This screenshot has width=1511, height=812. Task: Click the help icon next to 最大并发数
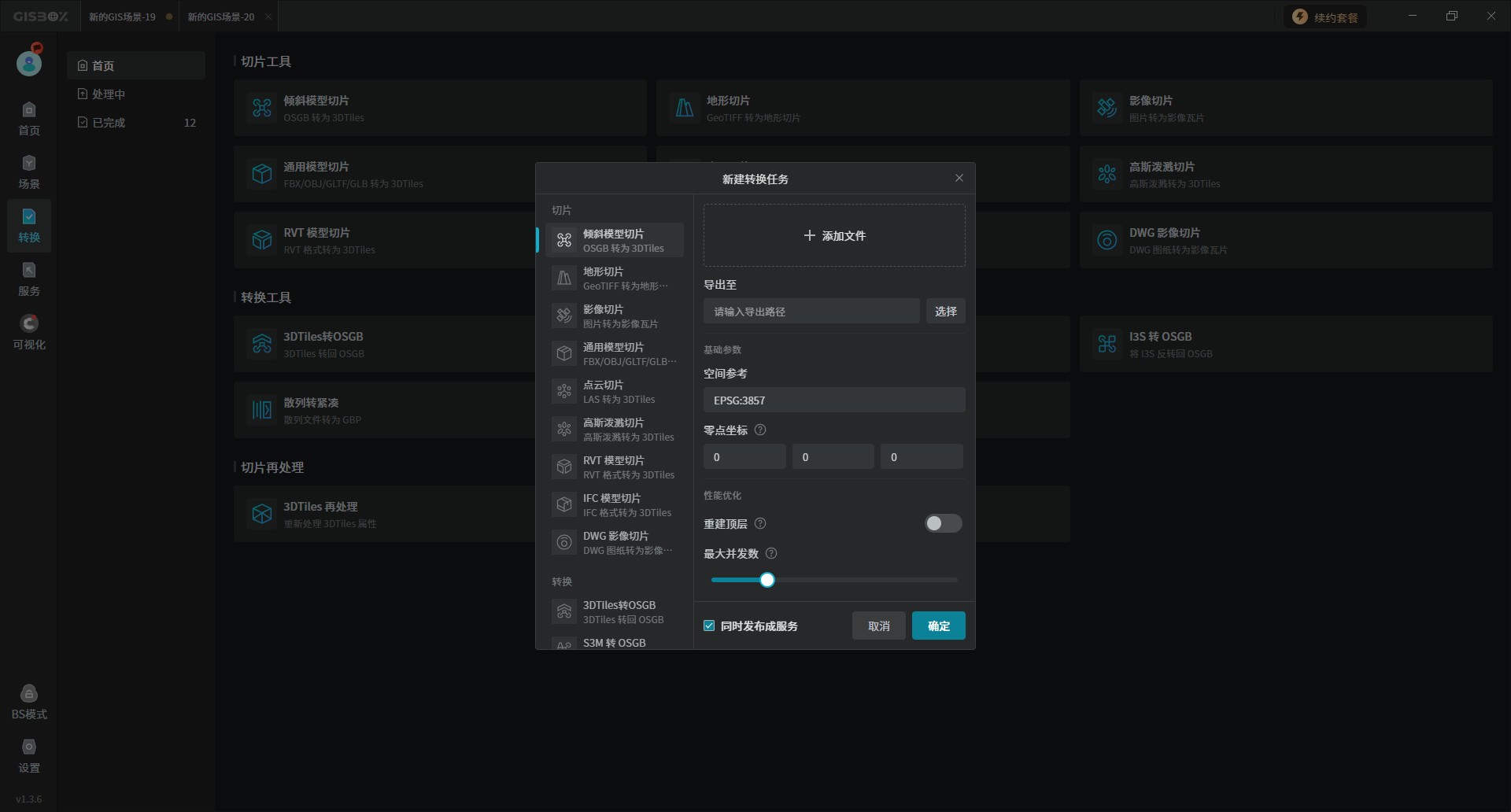[x=771, y=554]
